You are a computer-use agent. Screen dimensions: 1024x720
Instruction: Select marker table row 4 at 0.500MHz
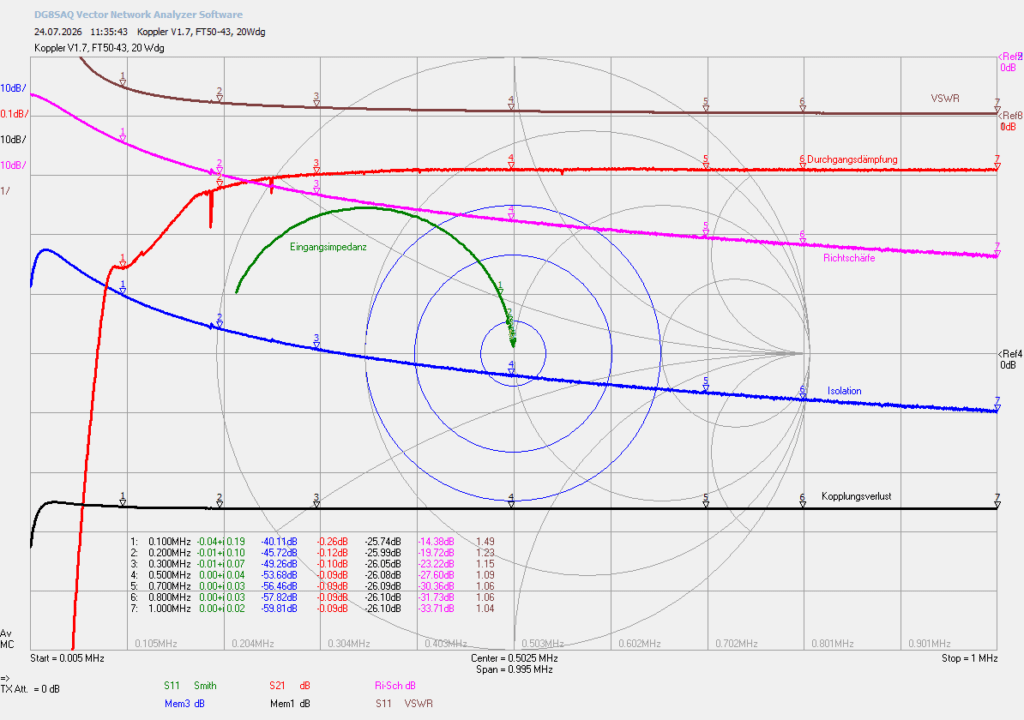pyautogui.click(x=313, y=575)
